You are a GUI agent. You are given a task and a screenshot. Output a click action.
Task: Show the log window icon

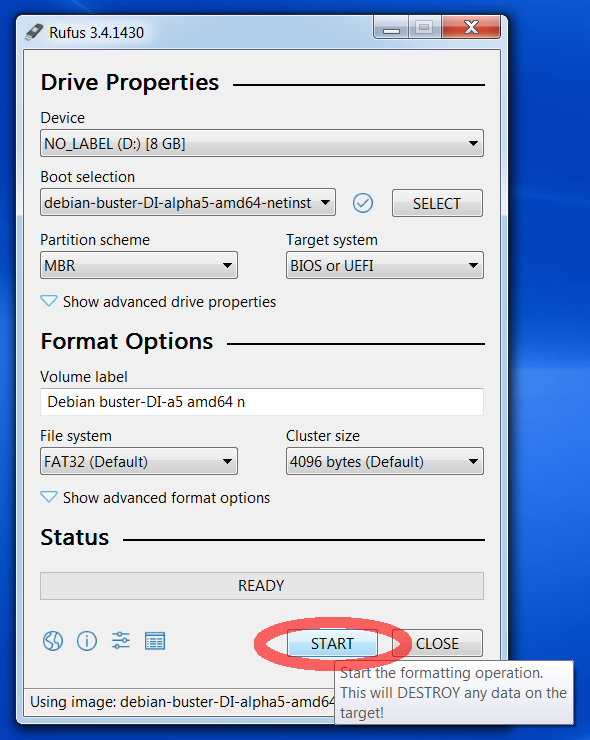pos(155,641)
